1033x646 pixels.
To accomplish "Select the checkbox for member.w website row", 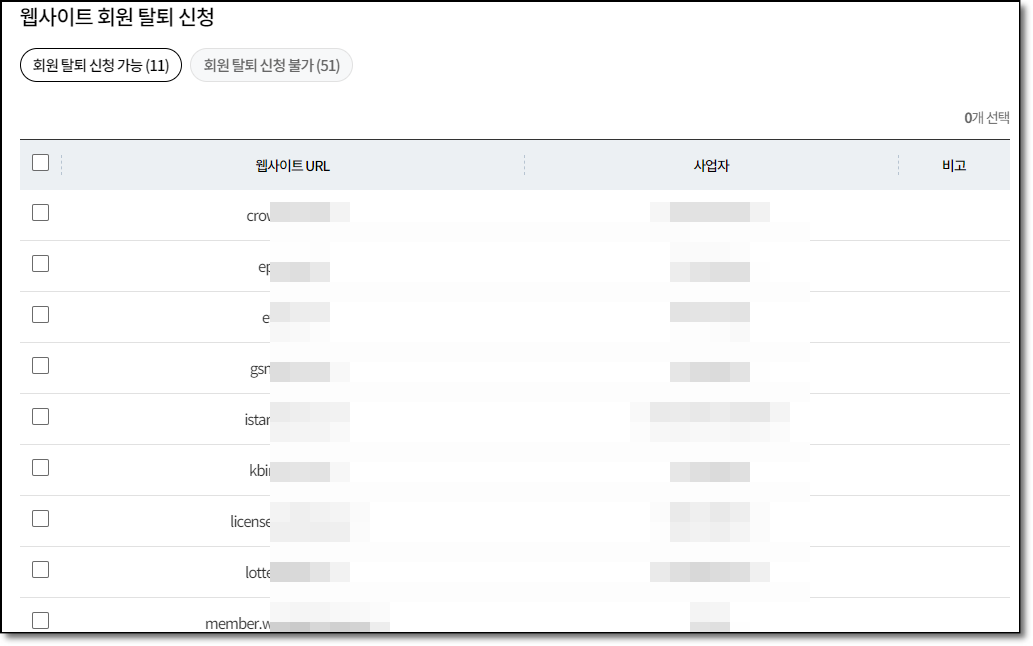I will pos(40,620).
